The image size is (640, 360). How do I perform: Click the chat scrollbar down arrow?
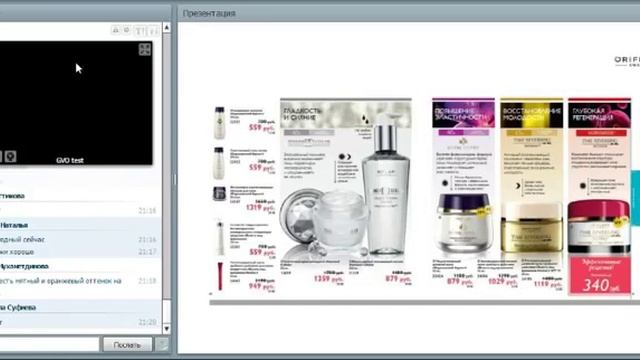click(x=167, y=329)
